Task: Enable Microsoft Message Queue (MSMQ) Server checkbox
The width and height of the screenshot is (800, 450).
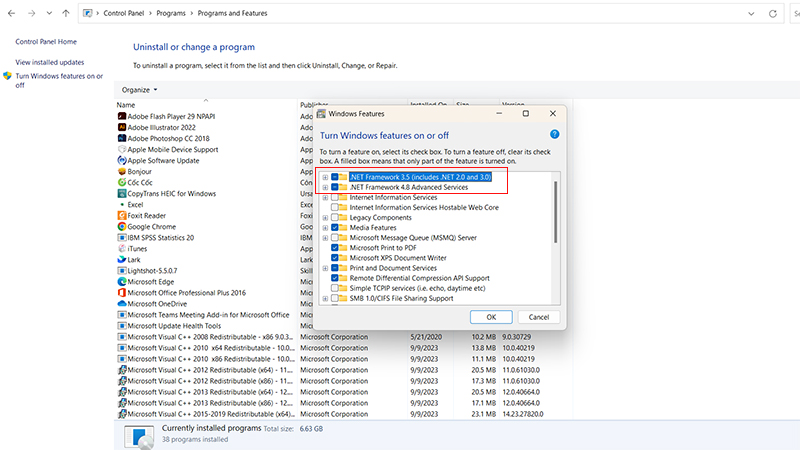Action: 335,238
